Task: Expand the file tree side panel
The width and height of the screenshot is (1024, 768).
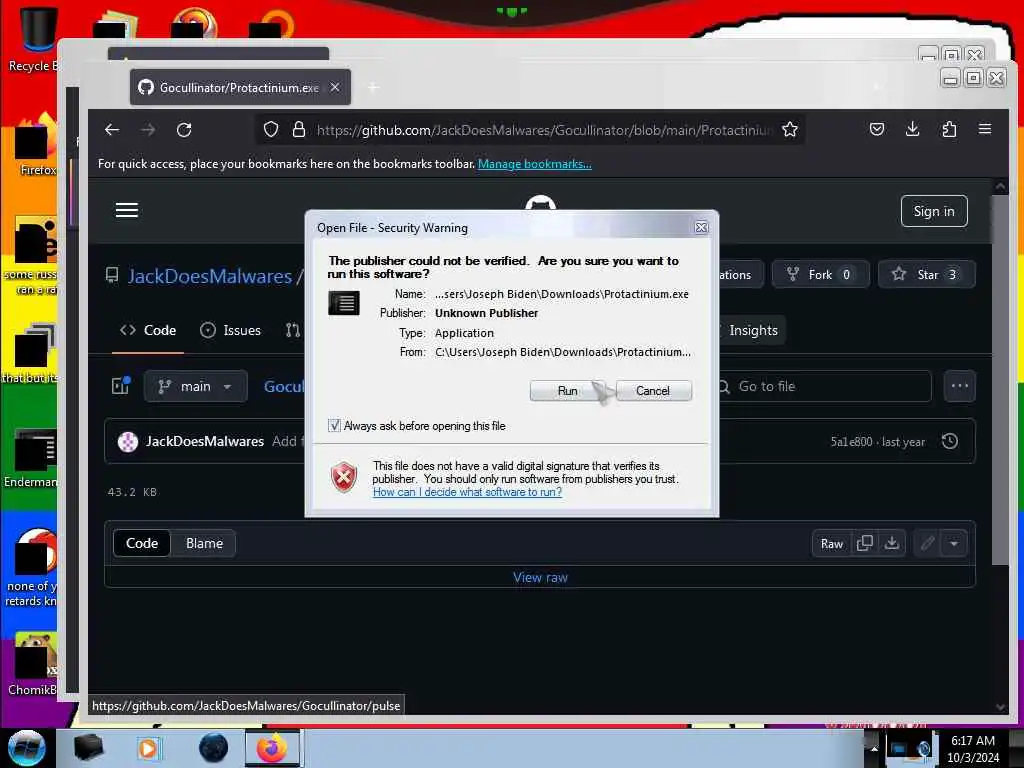Action: coord(121,386)
